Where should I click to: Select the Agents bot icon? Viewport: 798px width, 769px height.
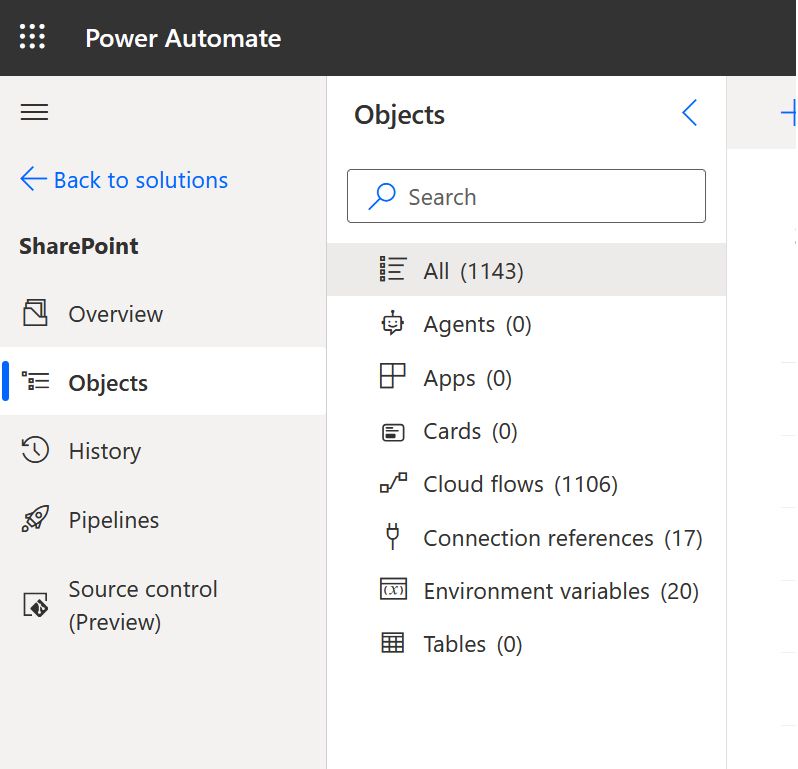[393, 324]
